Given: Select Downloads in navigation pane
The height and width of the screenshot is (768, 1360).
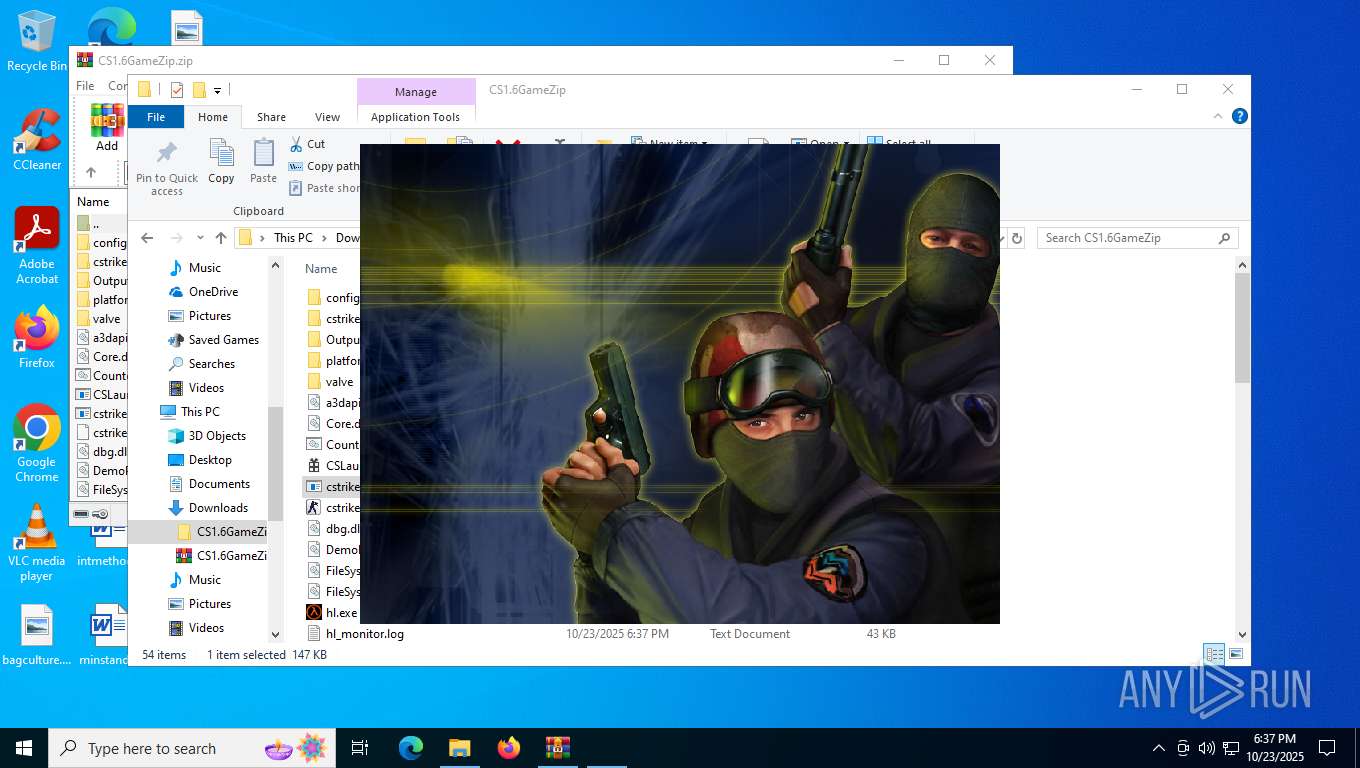Looking at the screenshot, I should (218, 508).
